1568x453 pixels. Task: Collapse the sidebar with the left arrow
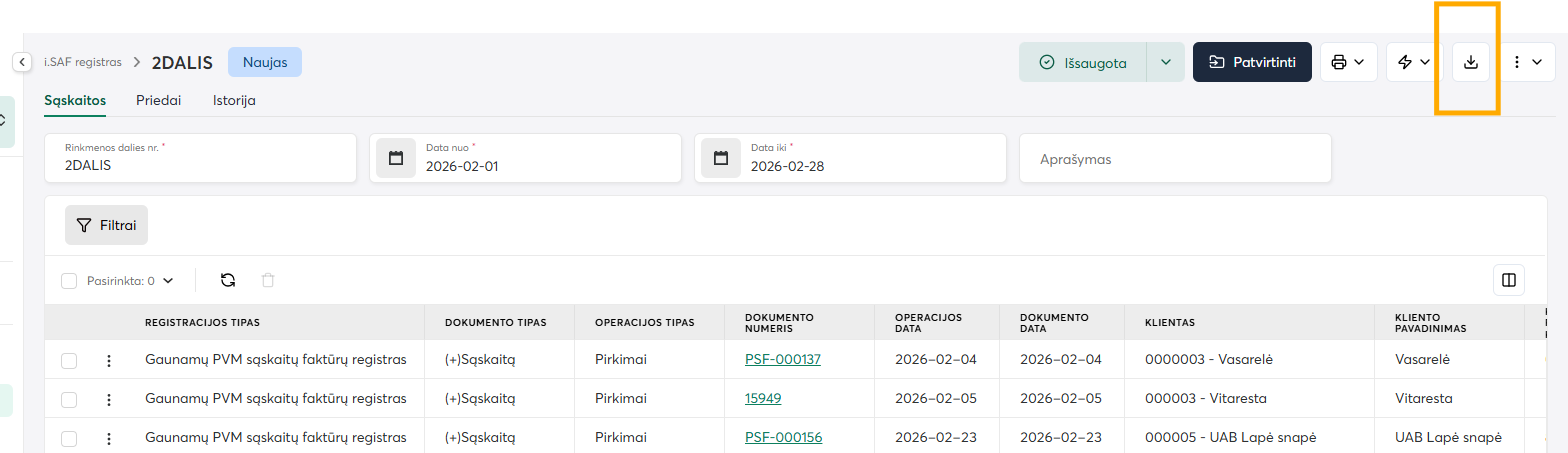point(21,62)
